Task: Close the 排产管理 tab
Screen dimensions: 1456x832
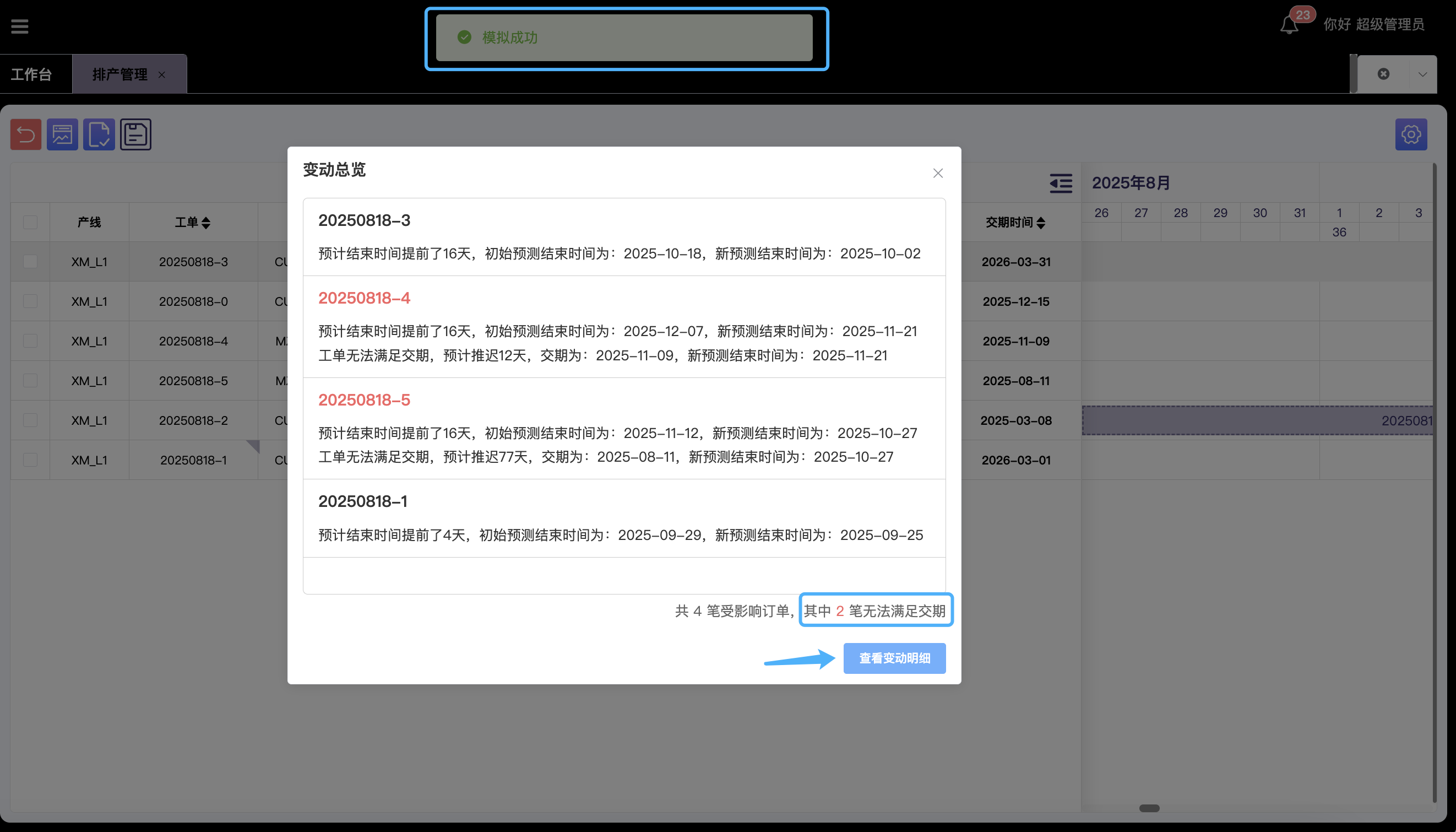Action: coord(162,75)
